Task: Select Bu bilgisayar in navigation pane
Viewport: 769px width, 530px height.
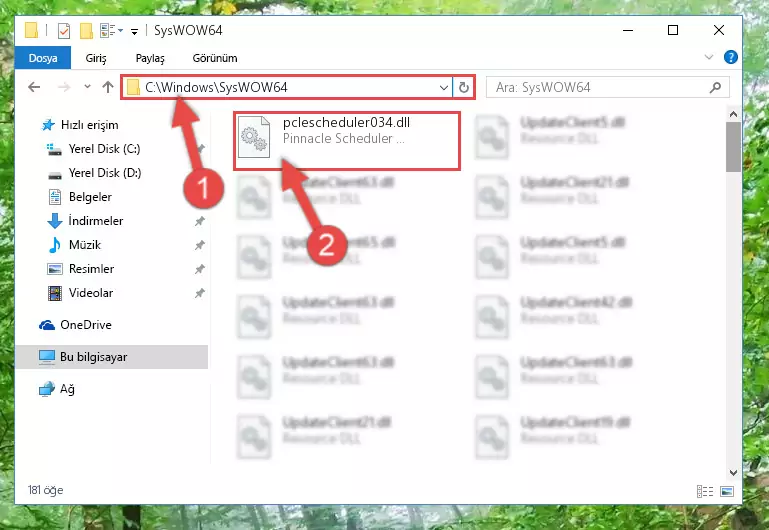Action: pos(112,357)
